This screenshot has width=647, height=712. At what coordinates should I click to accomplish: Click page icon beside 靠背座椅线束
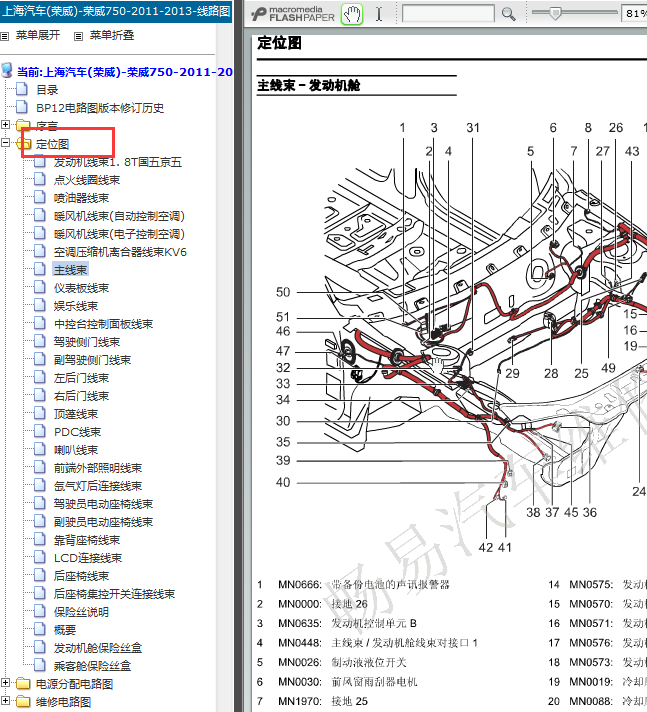pyautogui.click(x=40, y=539)
